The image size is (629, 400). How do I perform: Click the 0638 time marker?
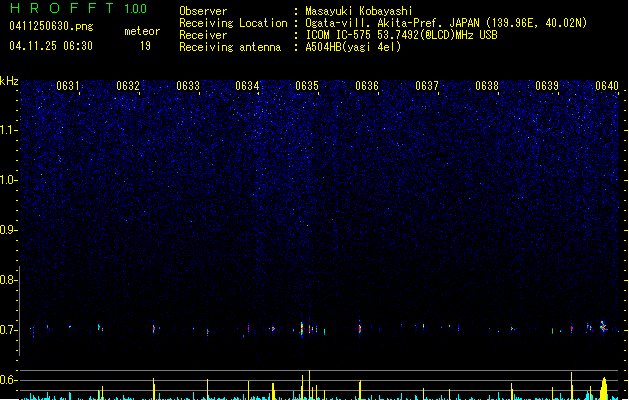coord(487,86)
